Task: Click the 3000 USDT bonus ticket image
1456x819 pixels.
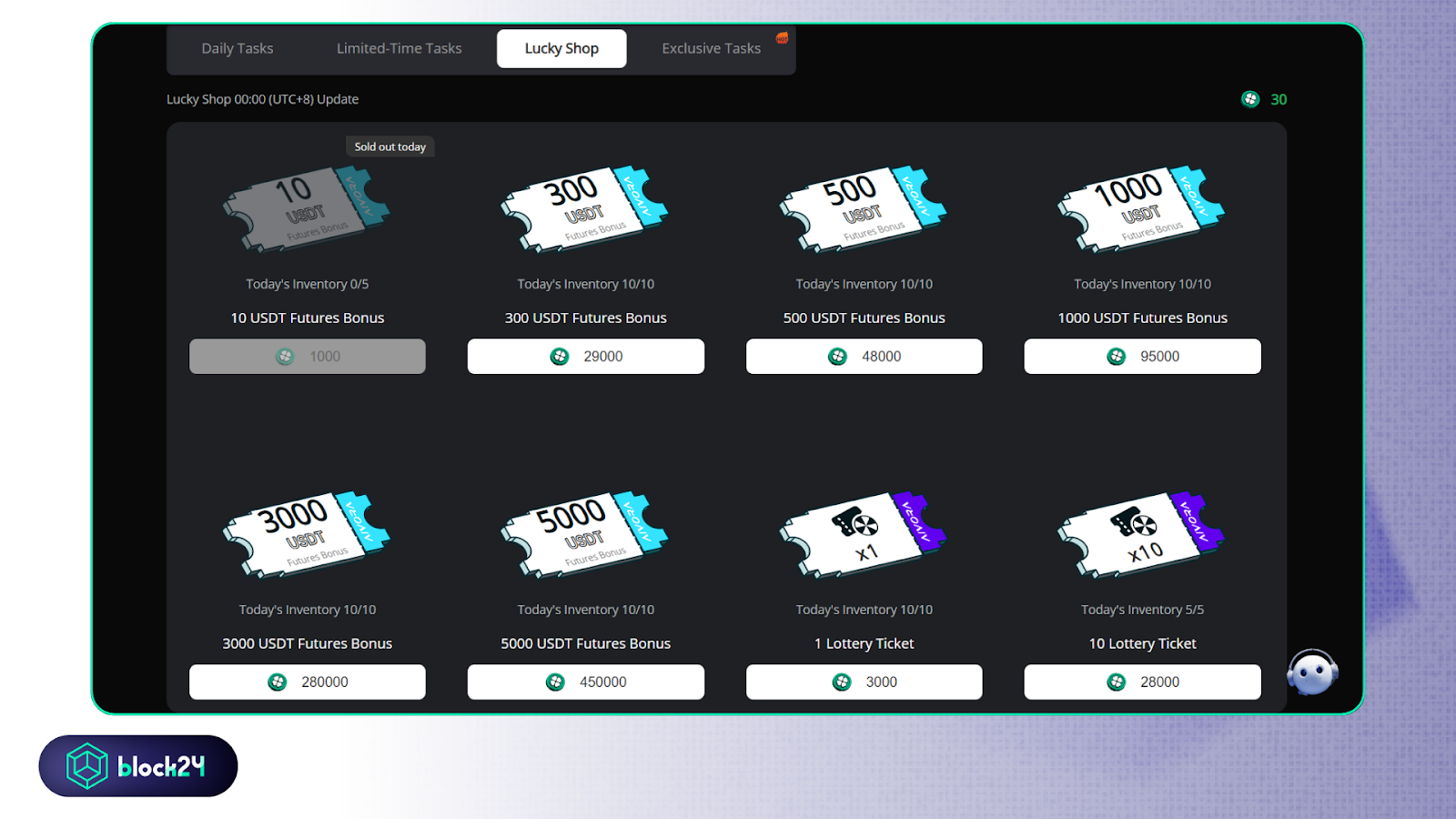Action: pos(307,535)
